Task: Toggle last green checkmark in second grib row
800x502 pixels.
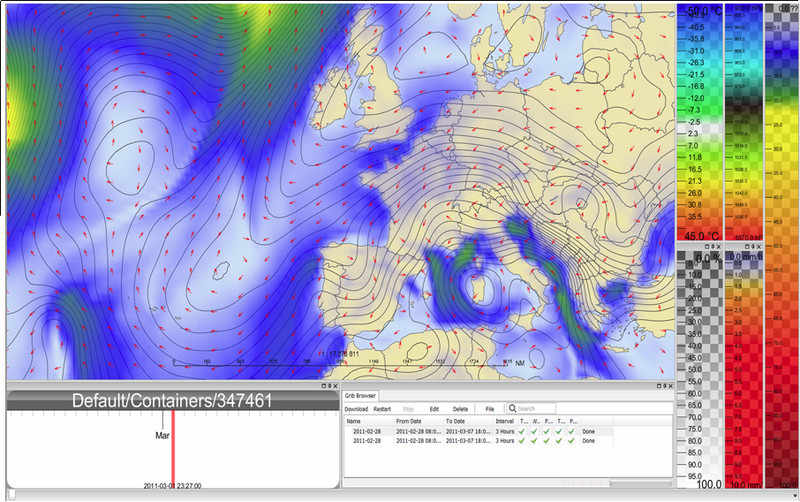Action: [572, 441]
